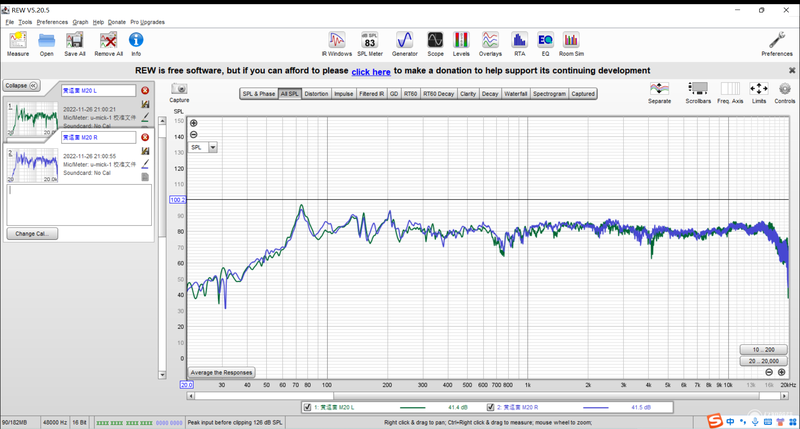
Task: Switch to the SPL & Phase tab
Action: pos(259,94)
